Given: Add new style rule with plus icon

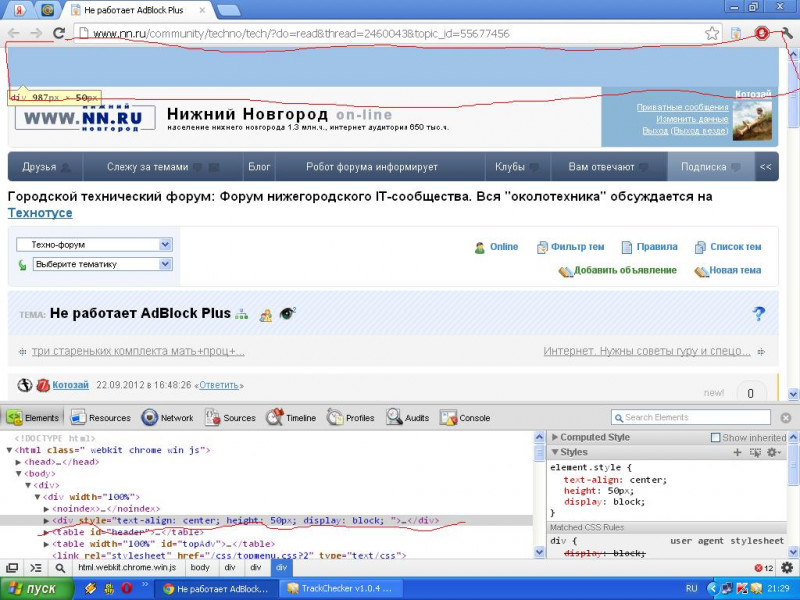Looking at the screenshot, I should point(737,452).
